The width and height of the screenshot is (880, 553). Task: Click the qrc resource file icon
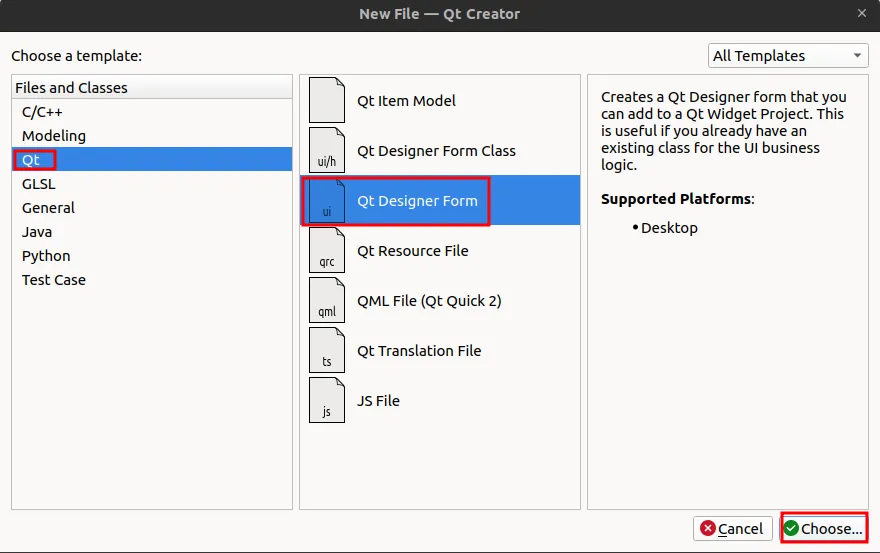[327, 250]
